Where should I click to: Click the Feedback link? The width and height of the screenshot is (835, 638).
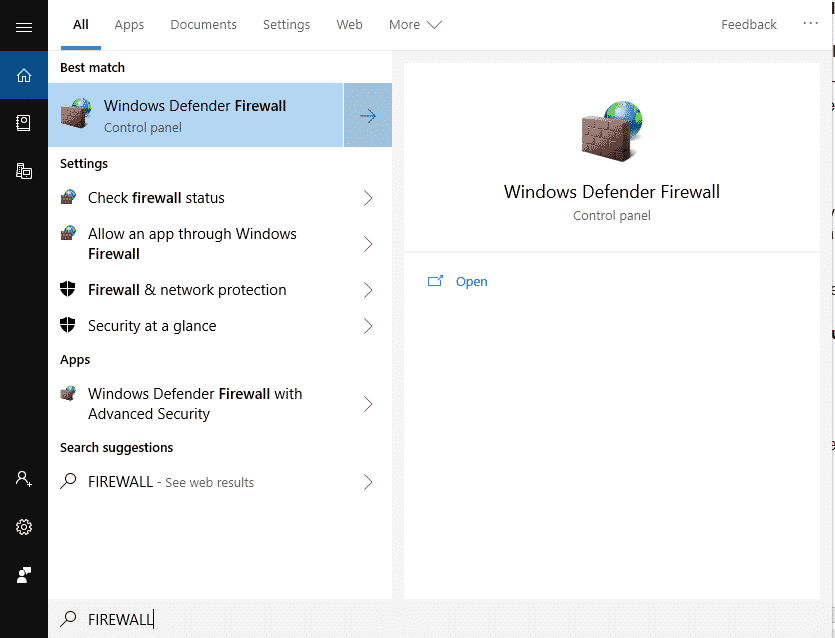(x=748, y=24)
